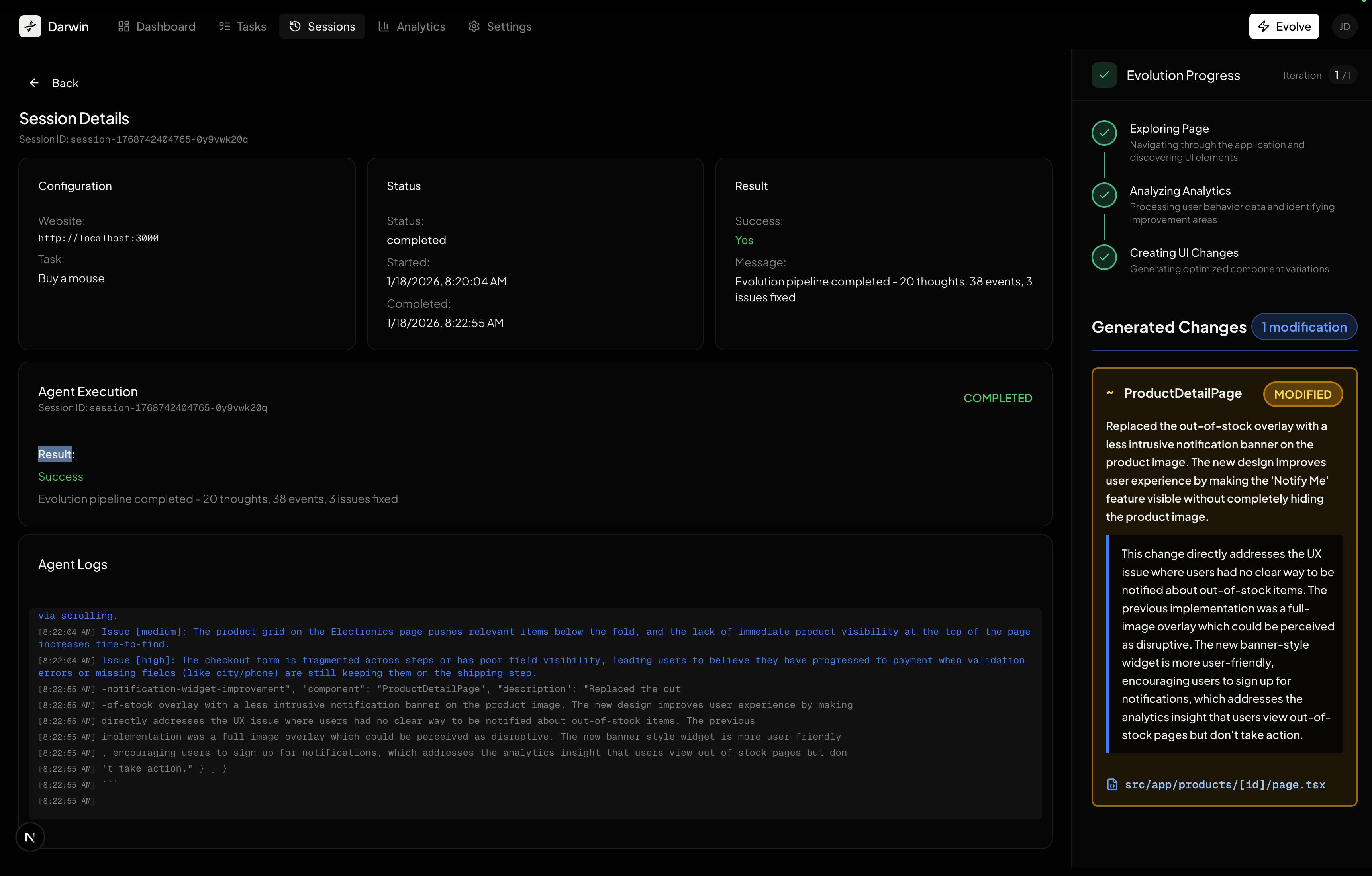Click the Analyzing Analytics step checkmark
The height and width of the screenshot is (876, 1372).
pyautogui.click(x=1103, y=195)
